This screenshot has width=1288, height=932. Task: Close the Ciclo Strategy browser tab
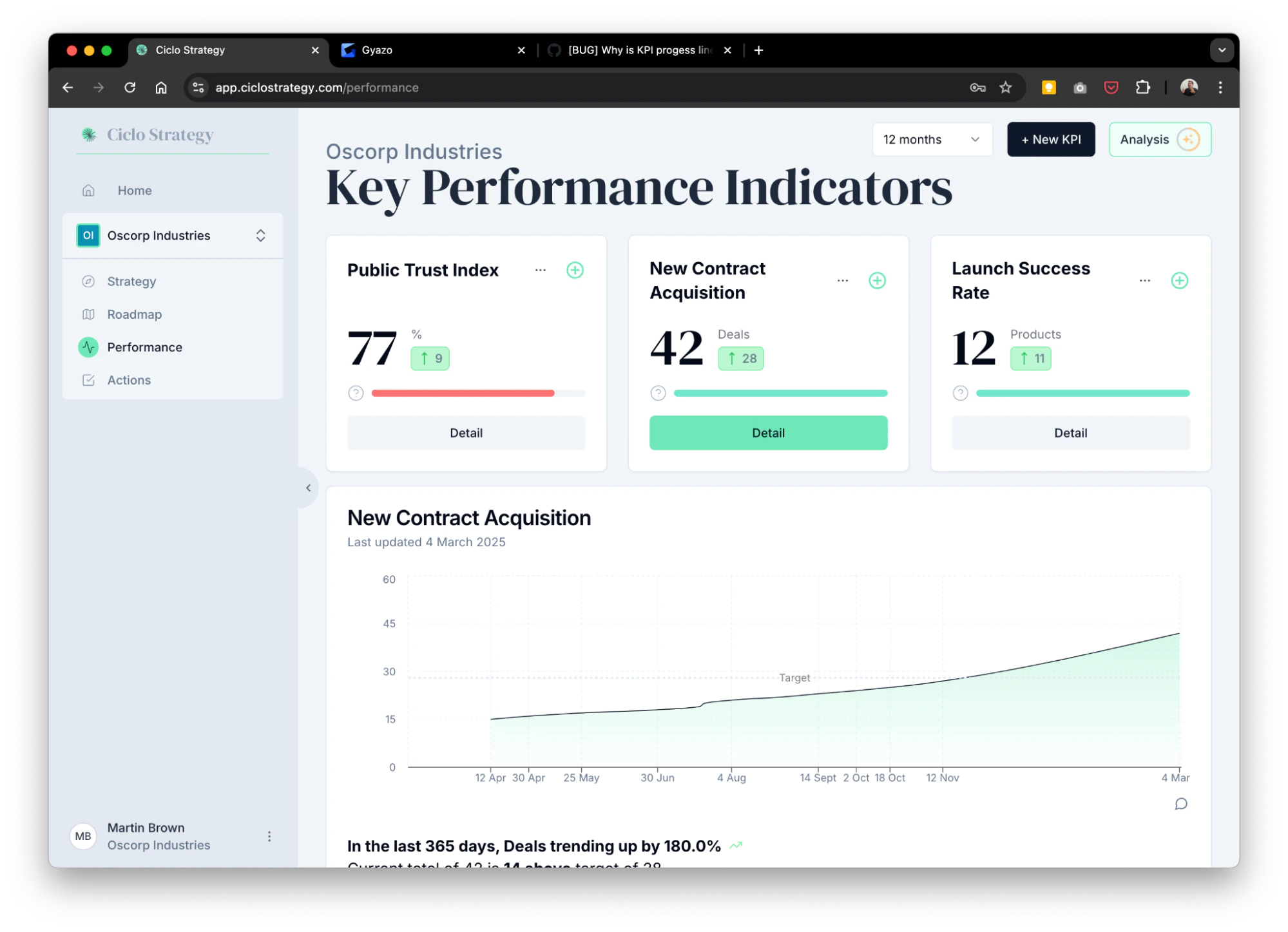point(315,50)
